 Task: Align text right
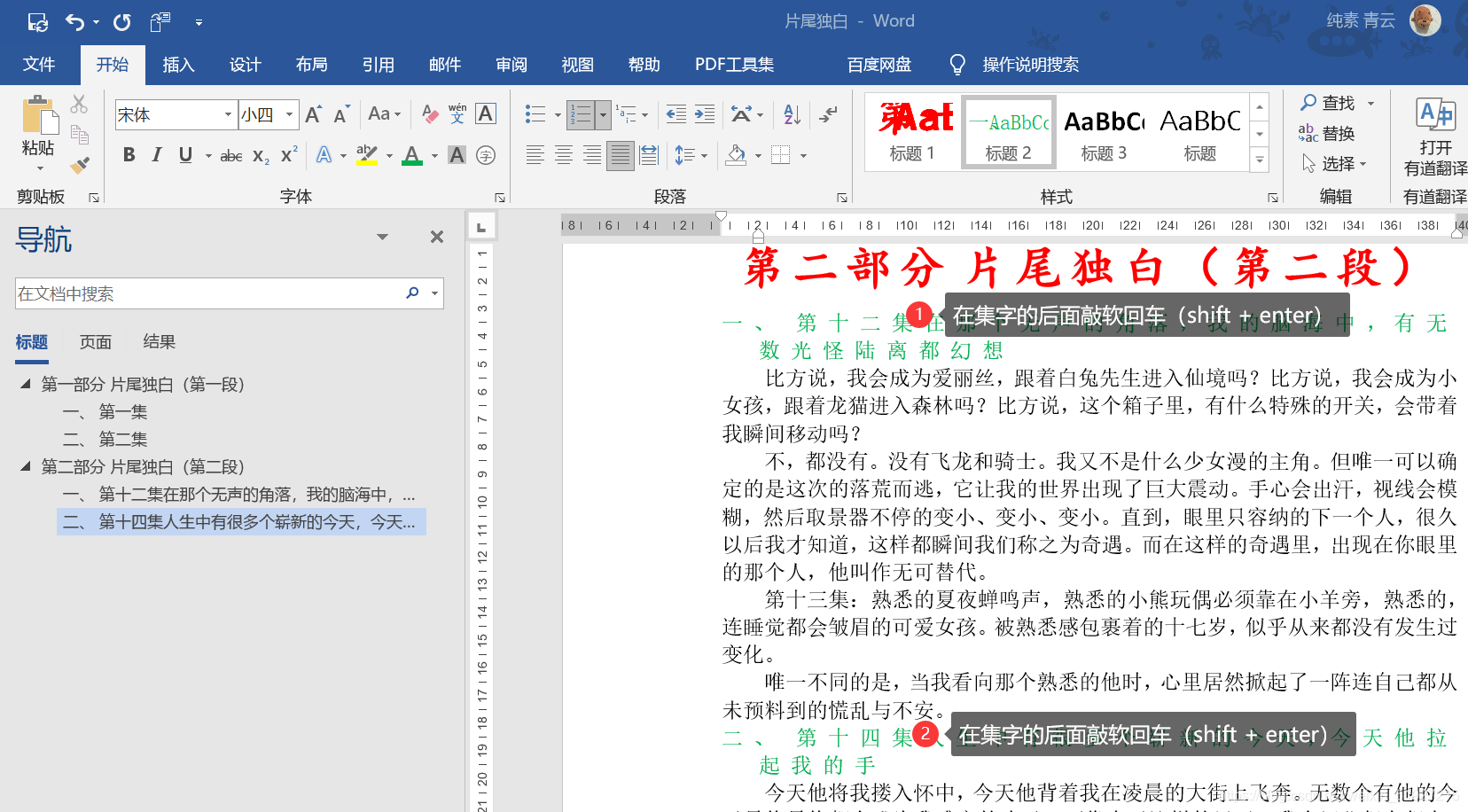click(592, 155)
